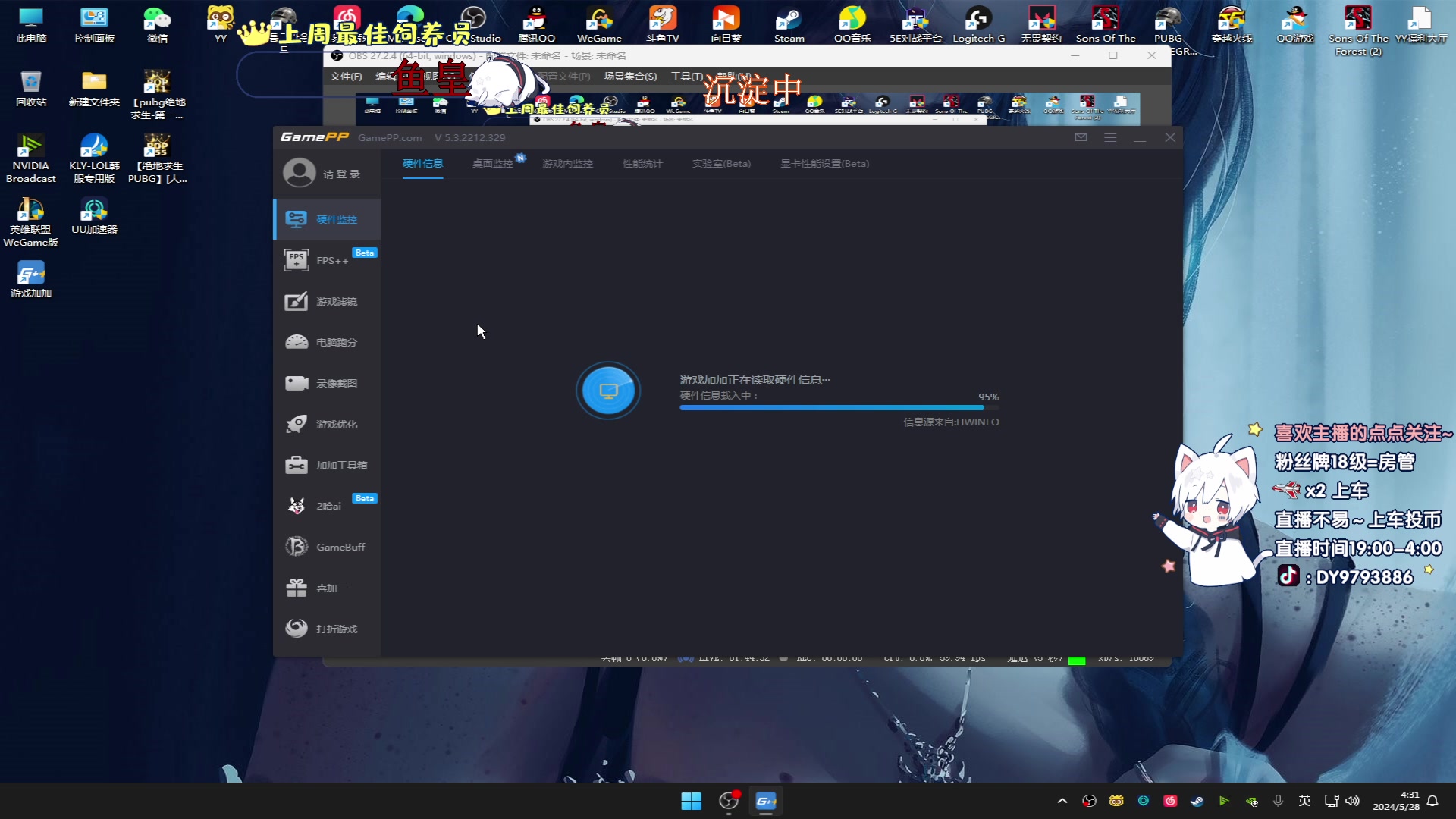Open the 2哈ai assistant
The height and width of the screenshot is (819, 1456).
coord(327,506)
